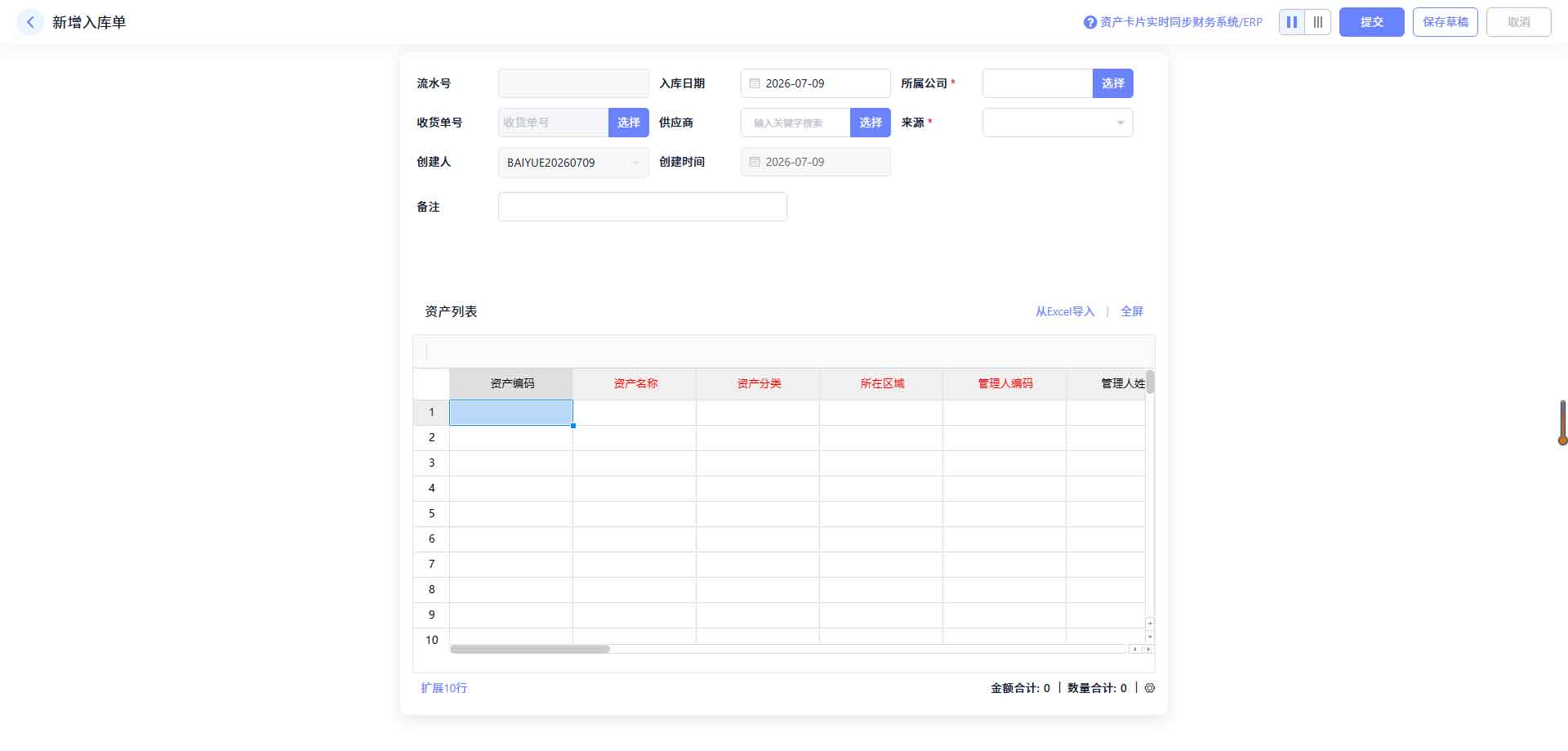Image resolution: width=1568 pixels, height=751 pixels.
Task: Click the 资产名称 cell in row 2
Action: coord(635,438)
